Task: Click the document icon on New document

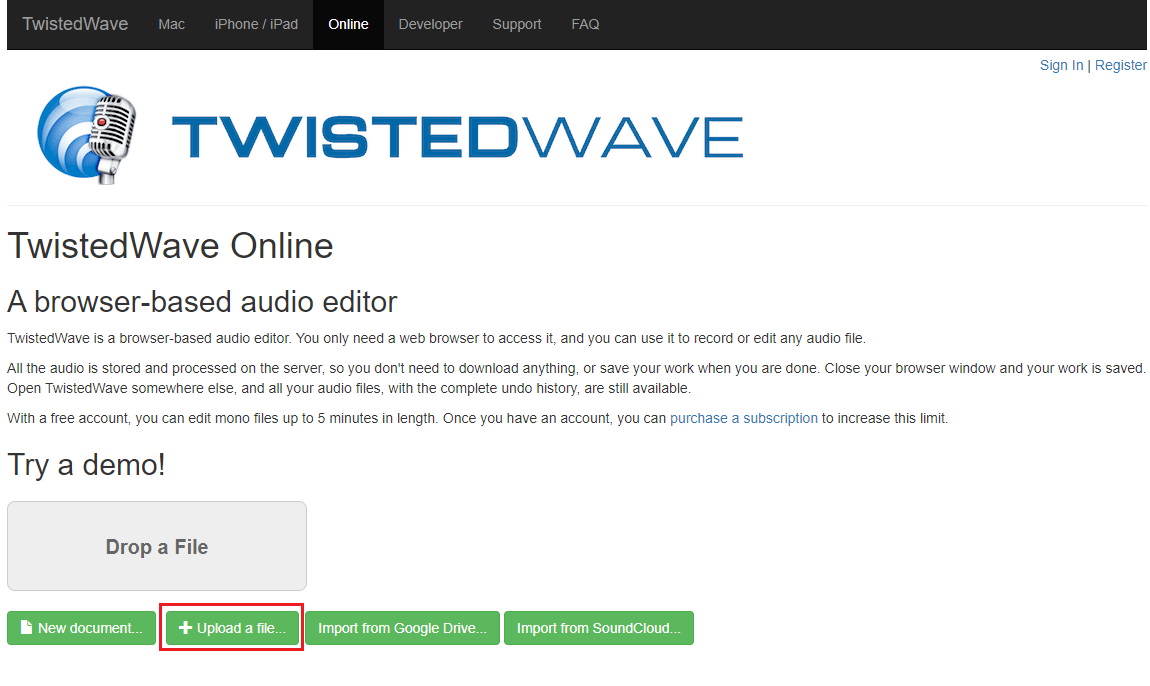Action: (26, 627)
